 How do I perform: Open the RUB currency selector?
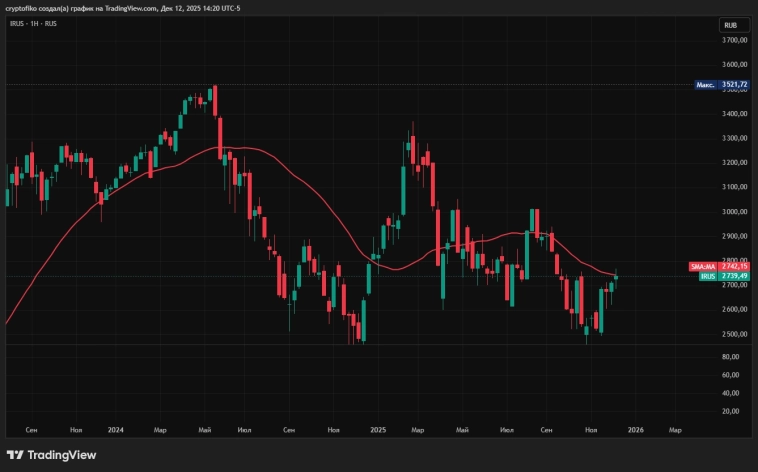[732, 24]
